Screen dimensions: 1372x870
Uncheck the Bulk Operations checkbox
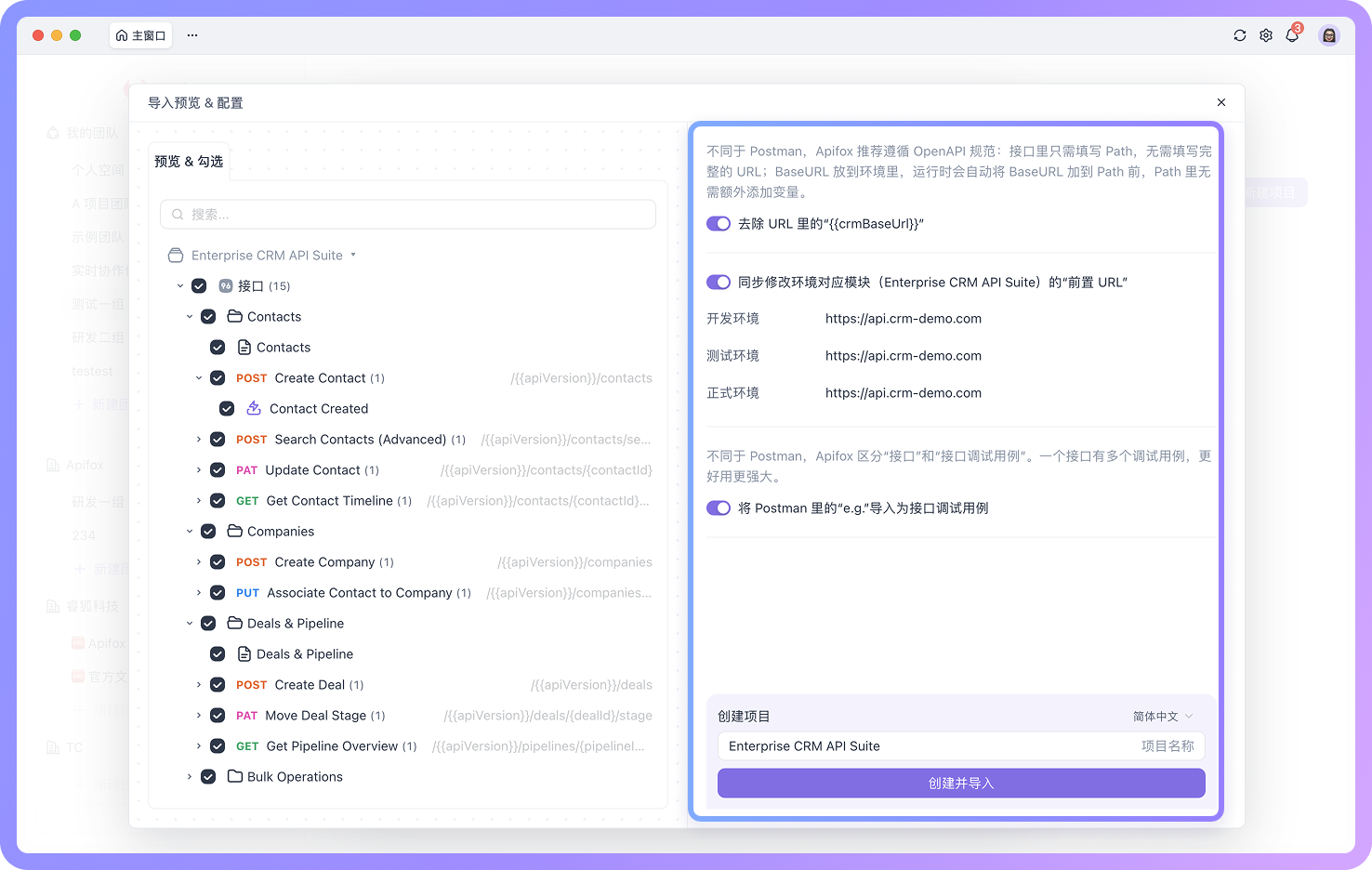208,776
